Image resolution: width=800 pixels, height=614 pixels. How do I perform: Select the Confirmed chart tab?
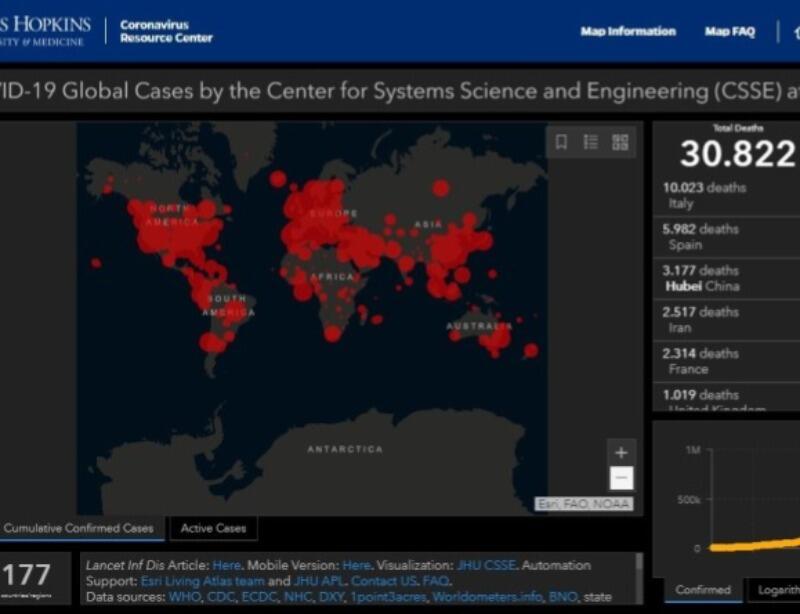click(703, 590)
